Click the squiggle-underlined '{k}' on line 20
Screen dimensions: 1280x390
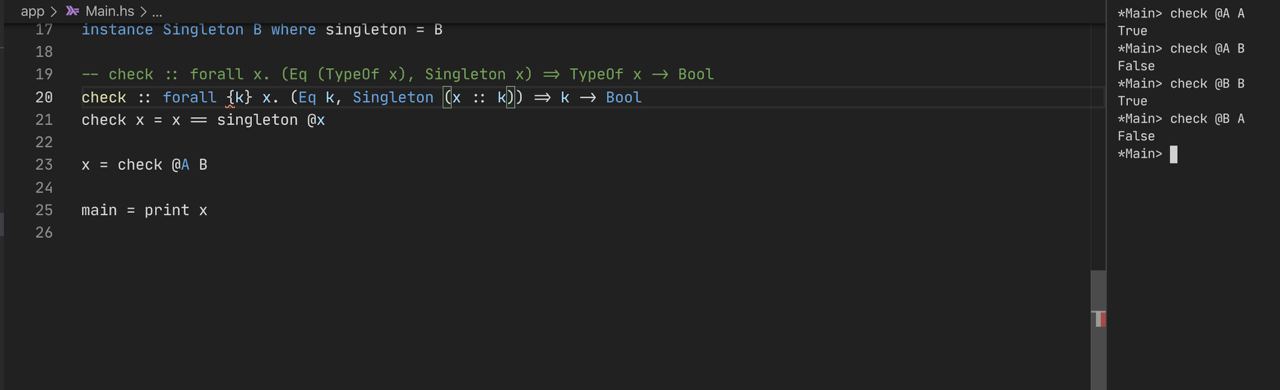point(239,97)
